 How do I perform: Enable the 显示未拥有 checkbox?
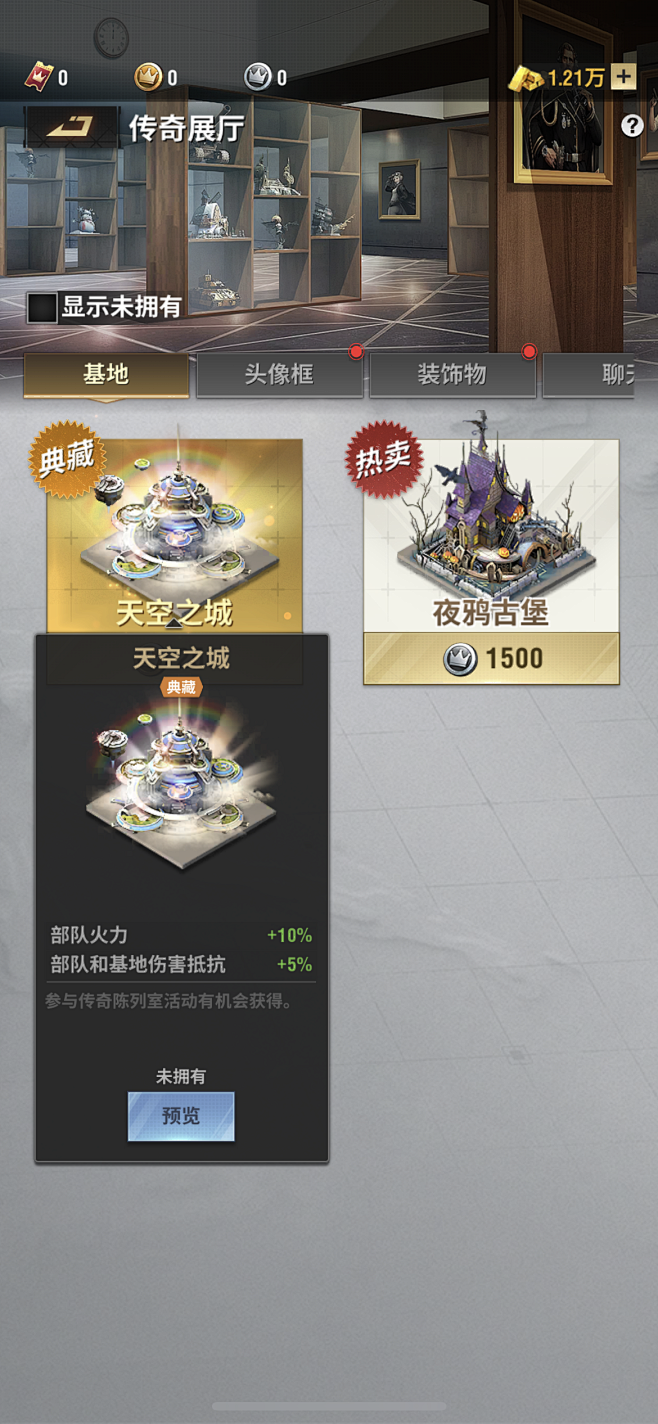pyautogui.click(x=42, y=307)
